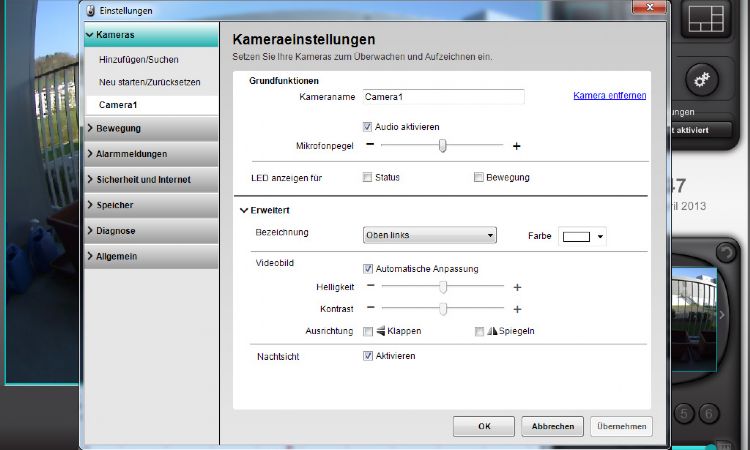The image size is (750, 450).
Task: Click the plus icon to raise Mikrofonpegel
Action: pyautogui.click(x=517, y=146)
